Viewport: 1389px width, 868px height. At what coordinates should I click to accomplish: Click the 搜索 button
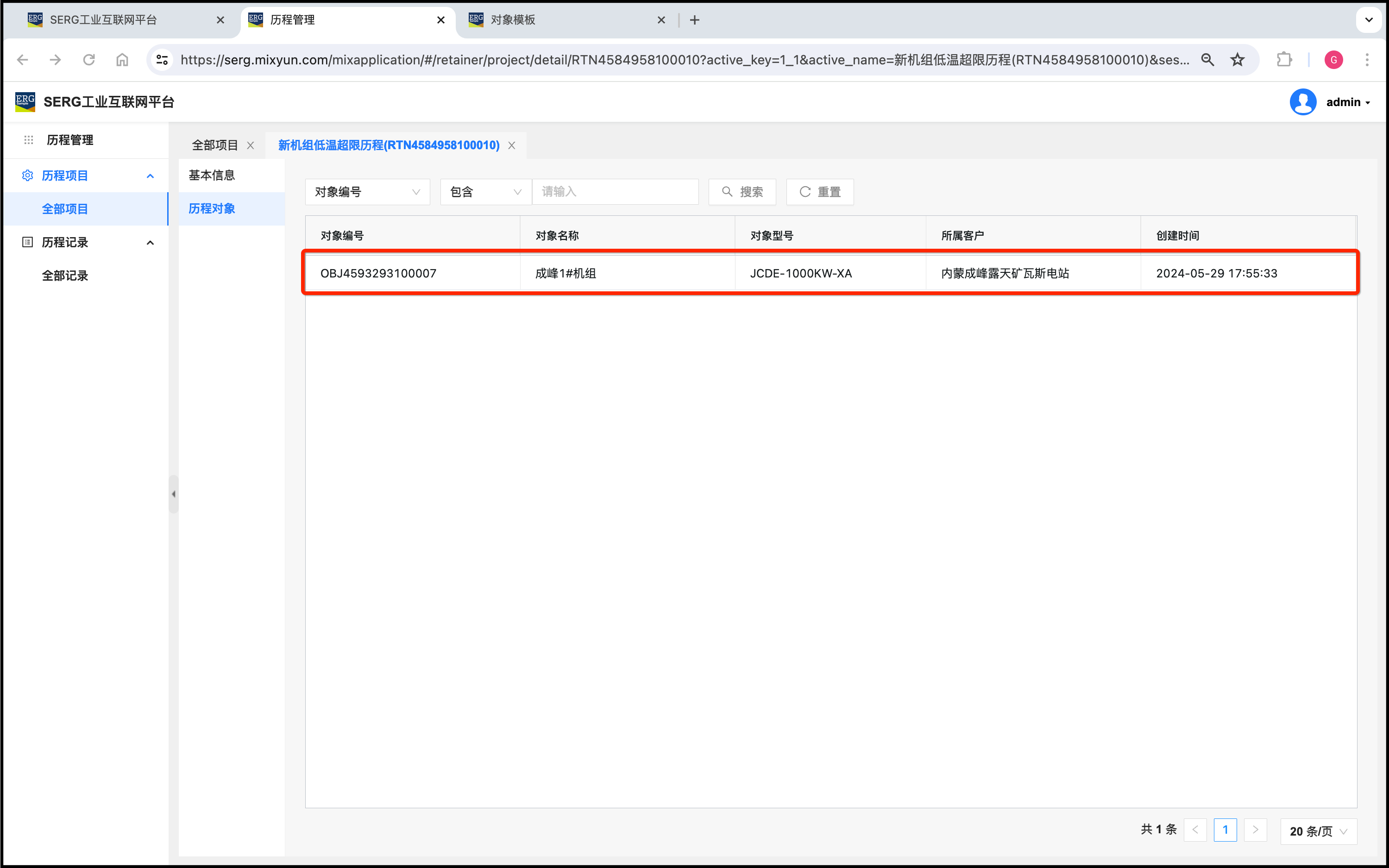pyautogui.click(x=742, y=192)
